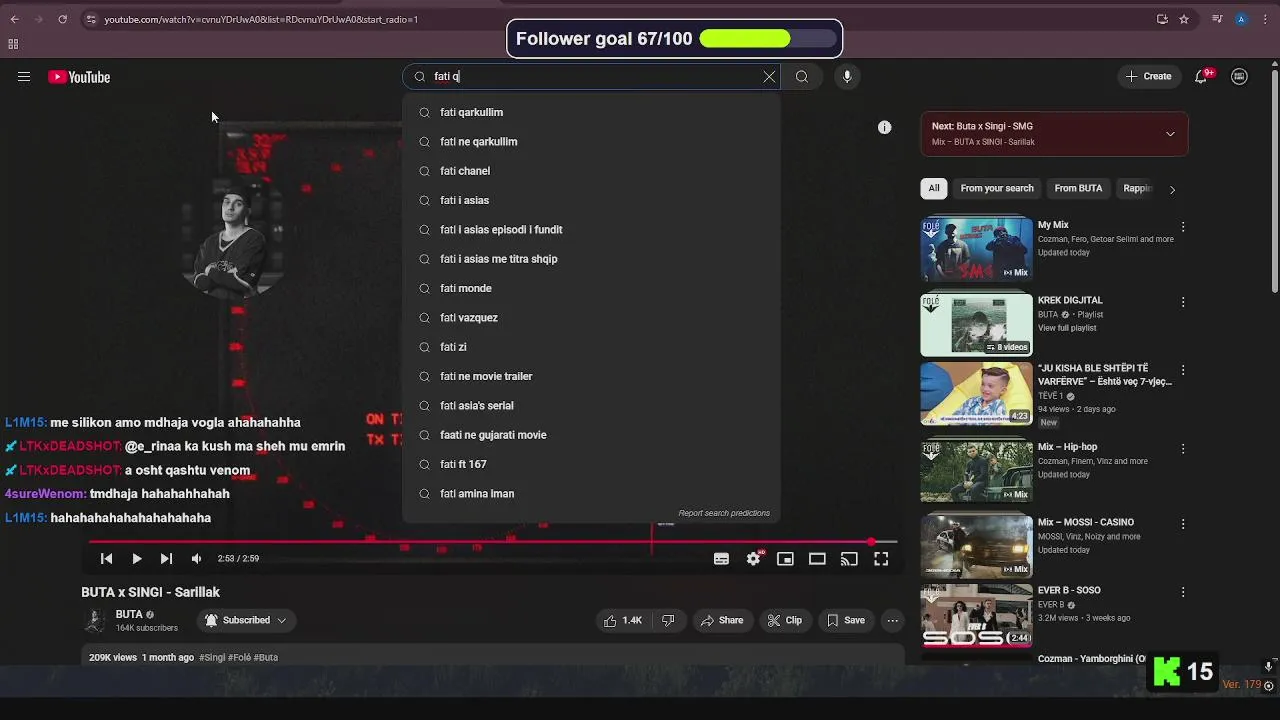The image size is (1280, 720).
Task: Start voice search with the microphone
Action: [x=847, y=76]
